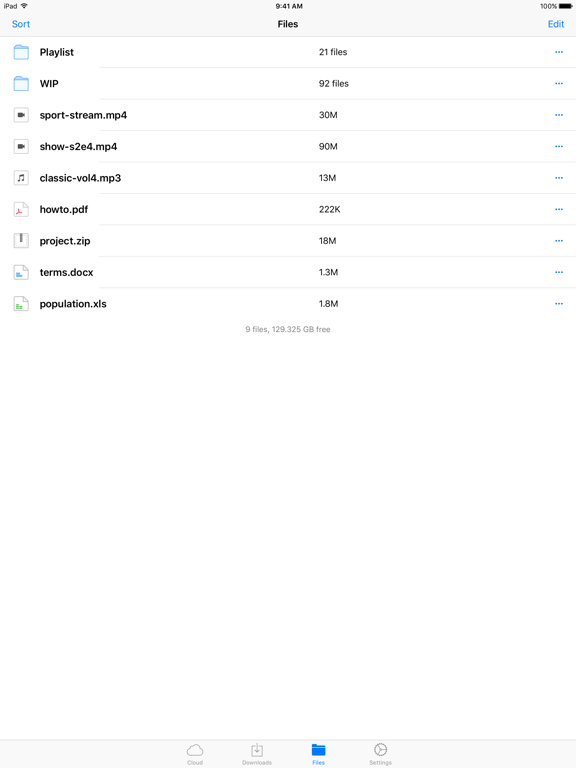Open the Sort options
Viewport: 576px width, 768px height.
click(21, 24)
